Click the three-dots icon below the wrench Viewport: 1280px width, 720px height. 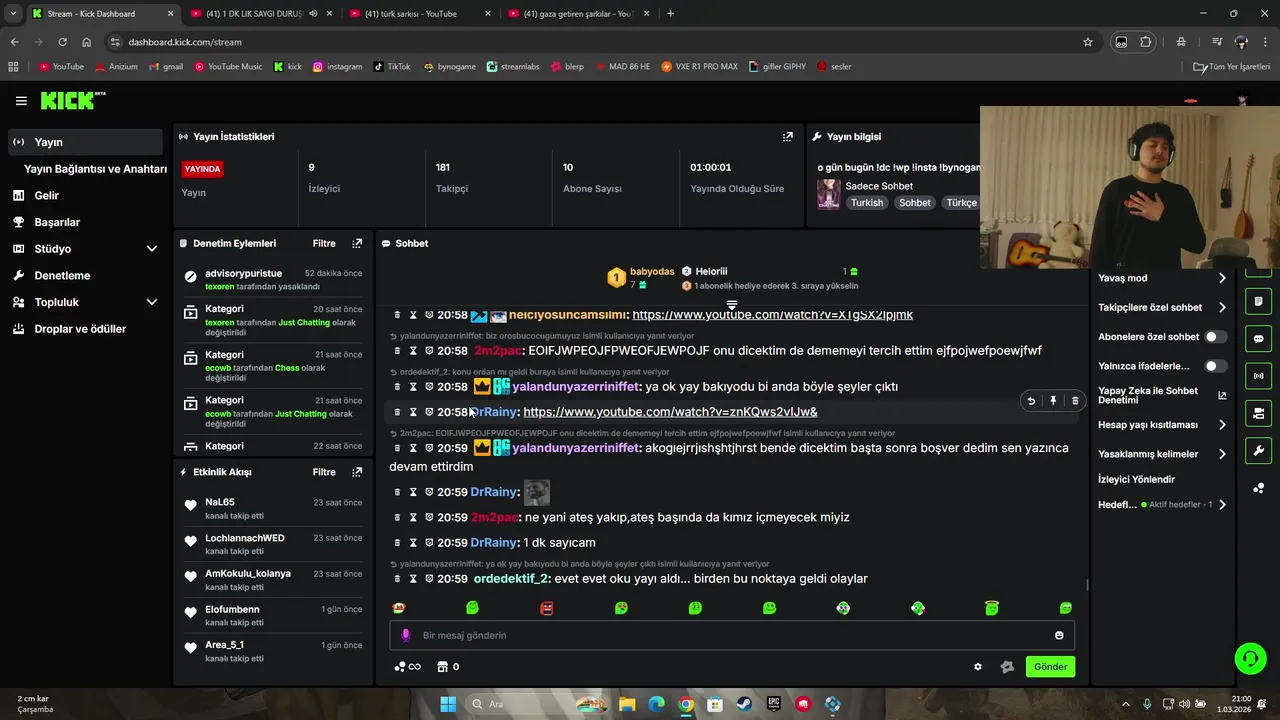pos(1258,488)
